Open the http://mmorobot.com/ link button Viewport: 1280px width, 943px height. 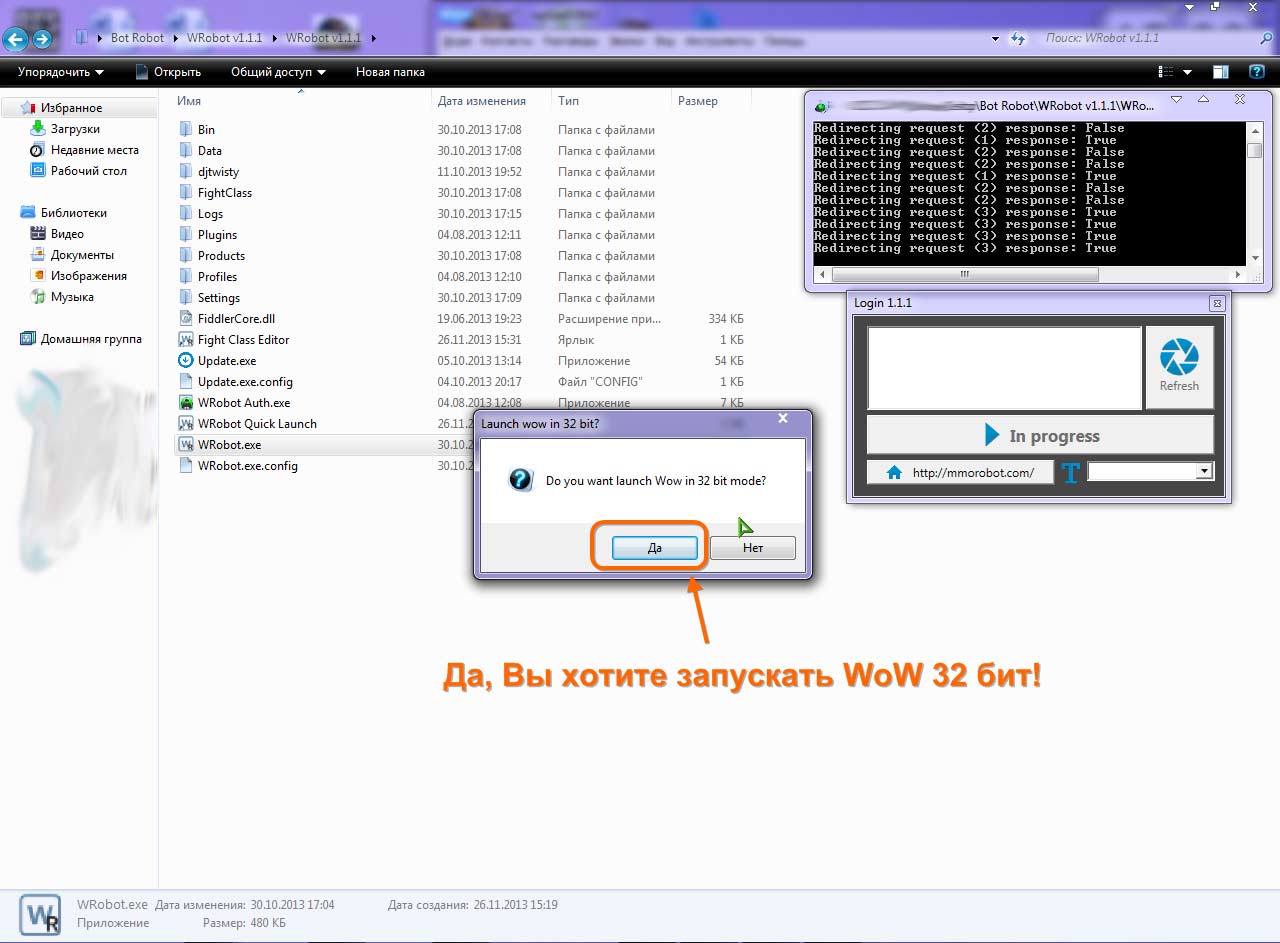click(x=960, y=472)
